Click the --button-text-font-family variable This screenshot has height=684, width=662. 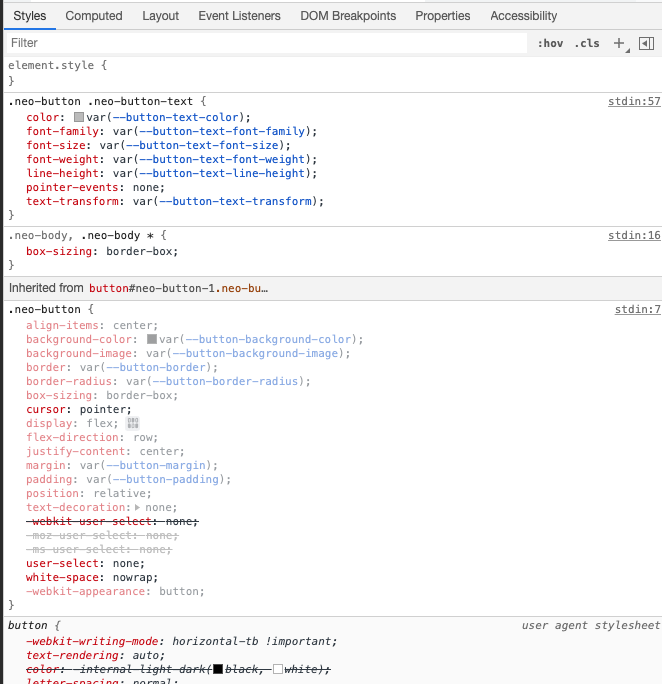point(222,131)
